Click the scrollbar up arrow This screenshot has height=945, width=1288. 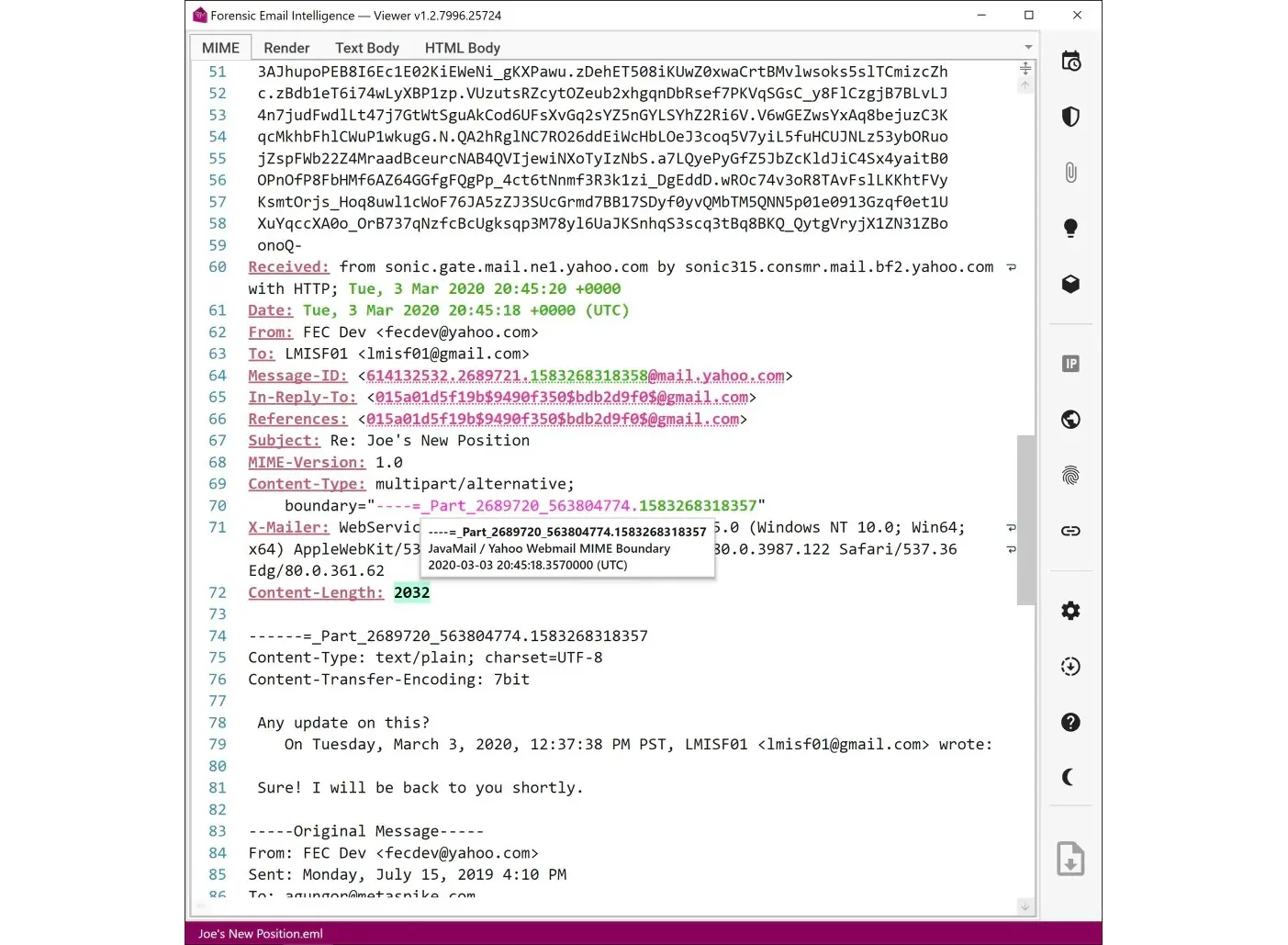1025,85
